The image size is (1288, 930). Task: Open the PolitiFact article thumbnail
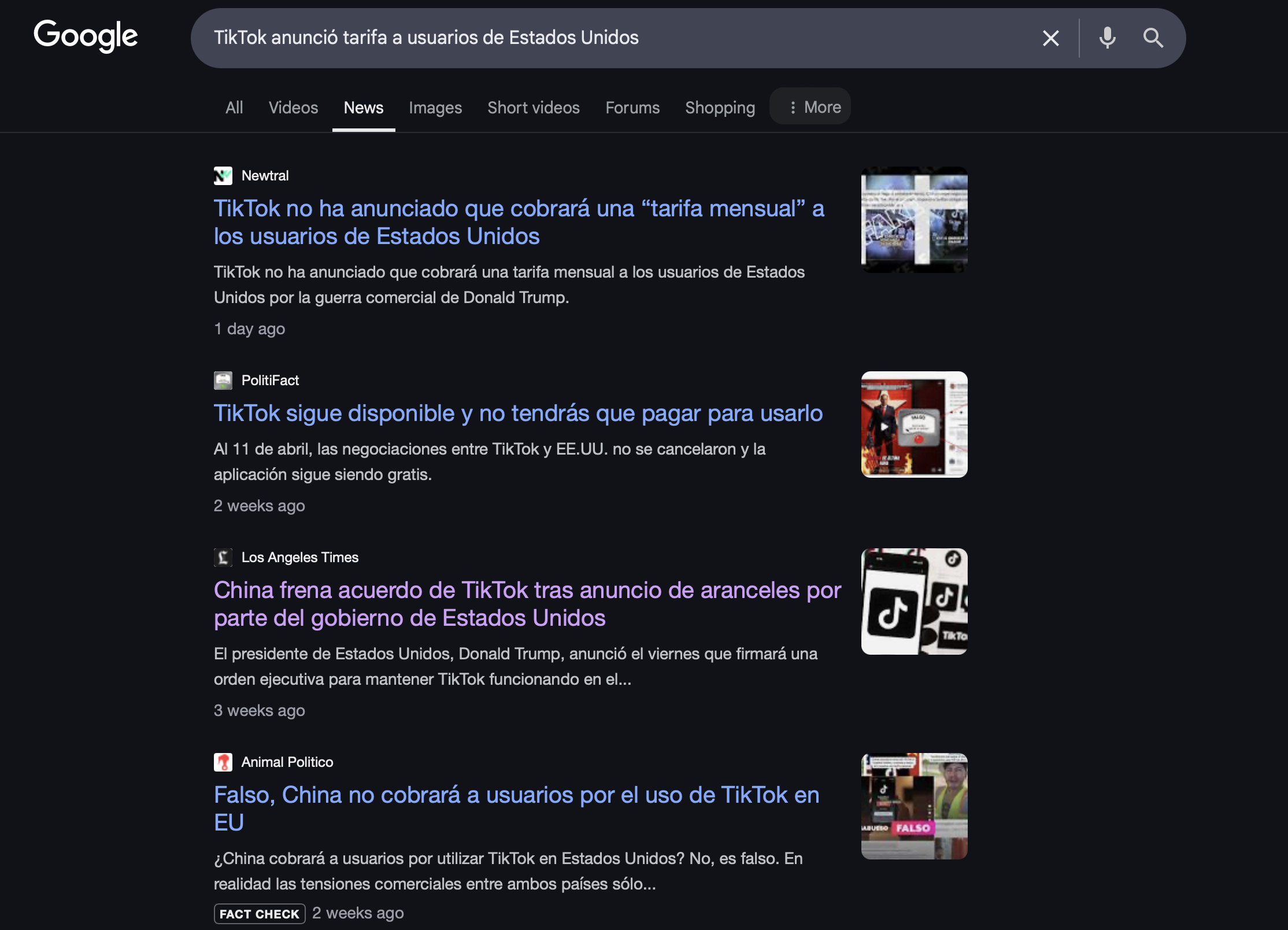coord(915,425)
